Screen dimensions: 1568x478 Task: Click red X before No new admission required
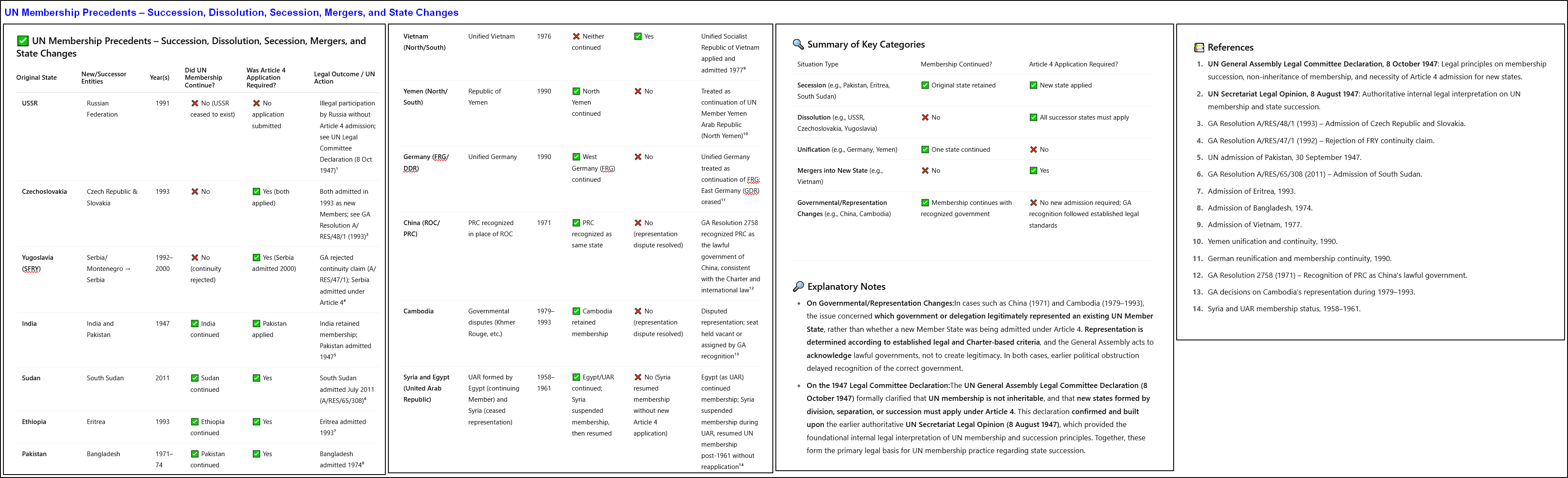1033,202
